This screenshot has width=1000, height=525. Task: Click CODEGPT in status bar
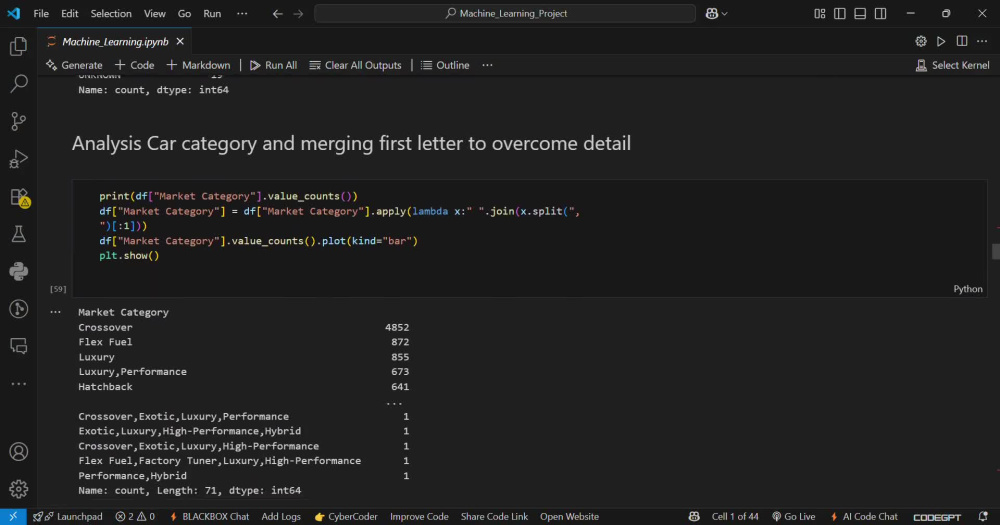point(937,517)
